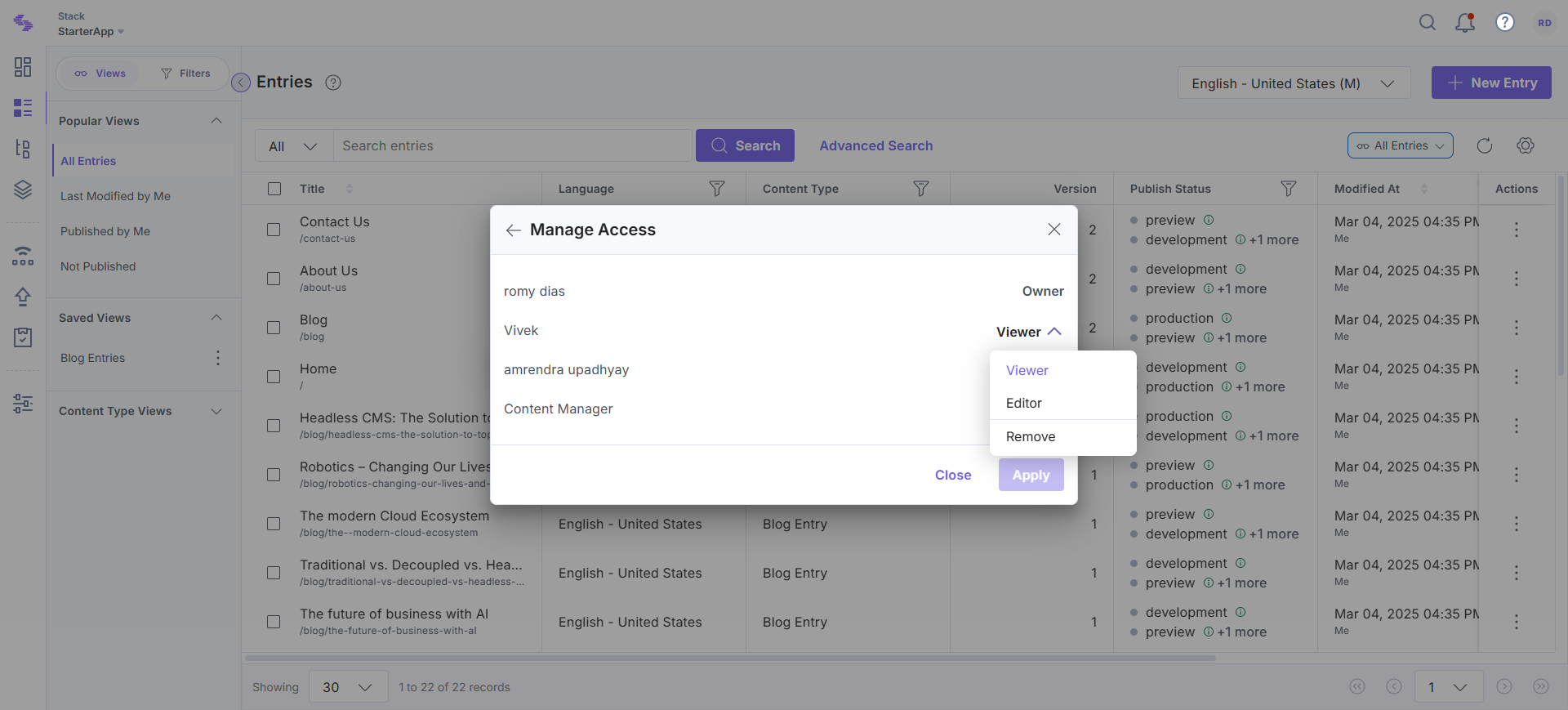Screen dimensions: 1568x710
Task: Open the Advanced Search link
Action: click(x=876, y=145)
